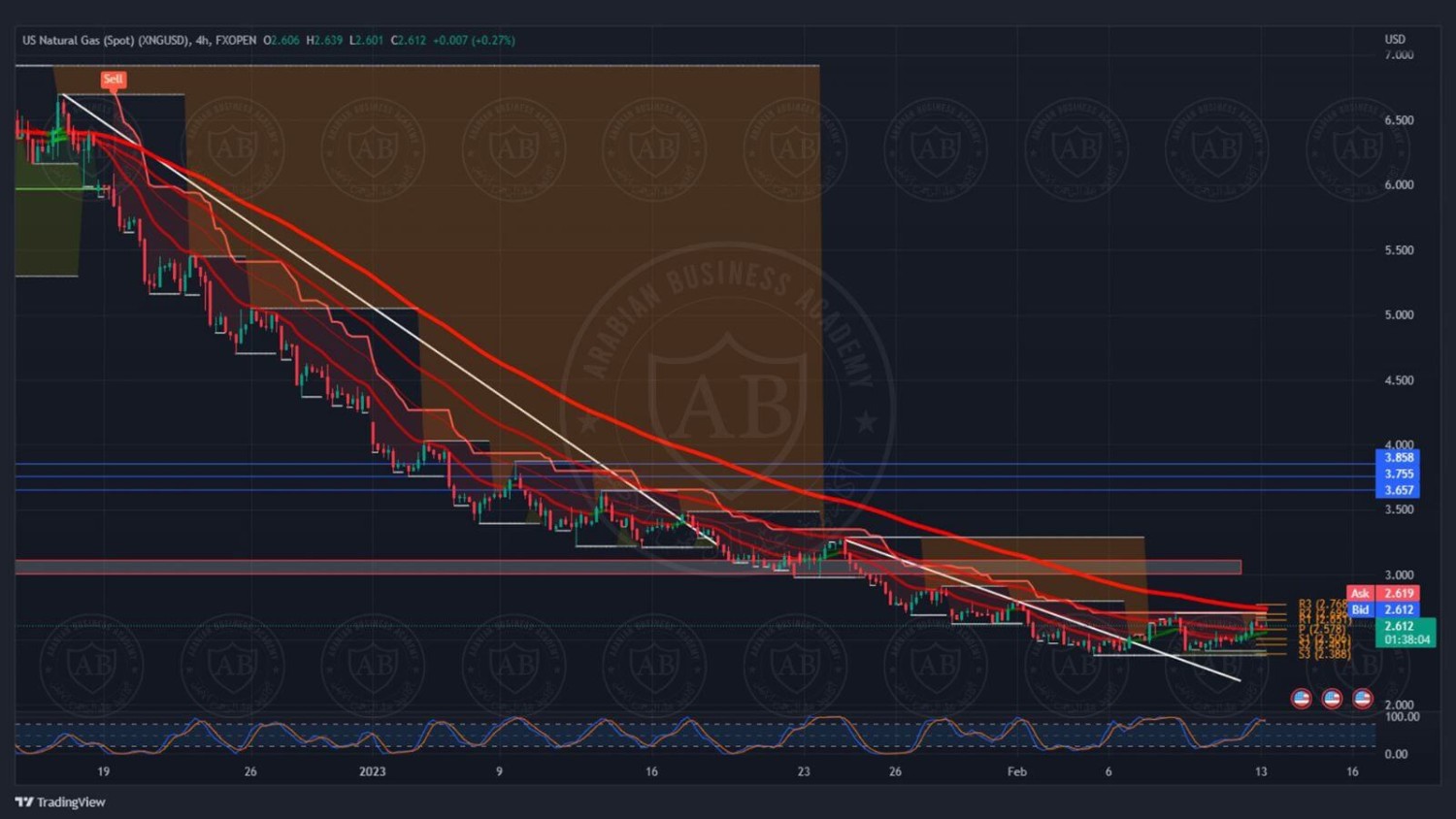Screen dimensions: 1456x819
Task: Click the close value C2.612 in the legend
Action: 408,41
